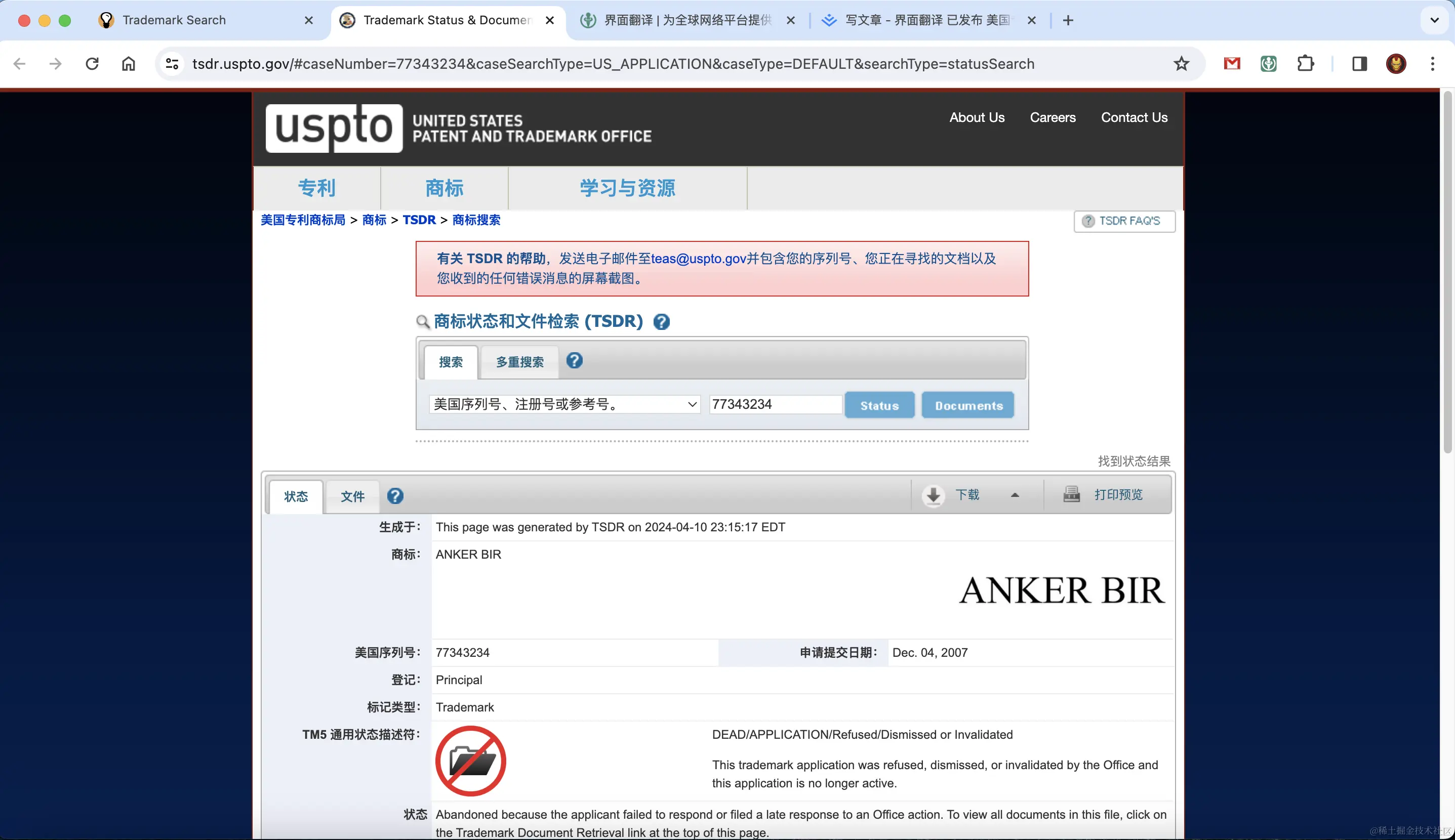
Task: Click the Status button
Action: (x=878, y=404)
